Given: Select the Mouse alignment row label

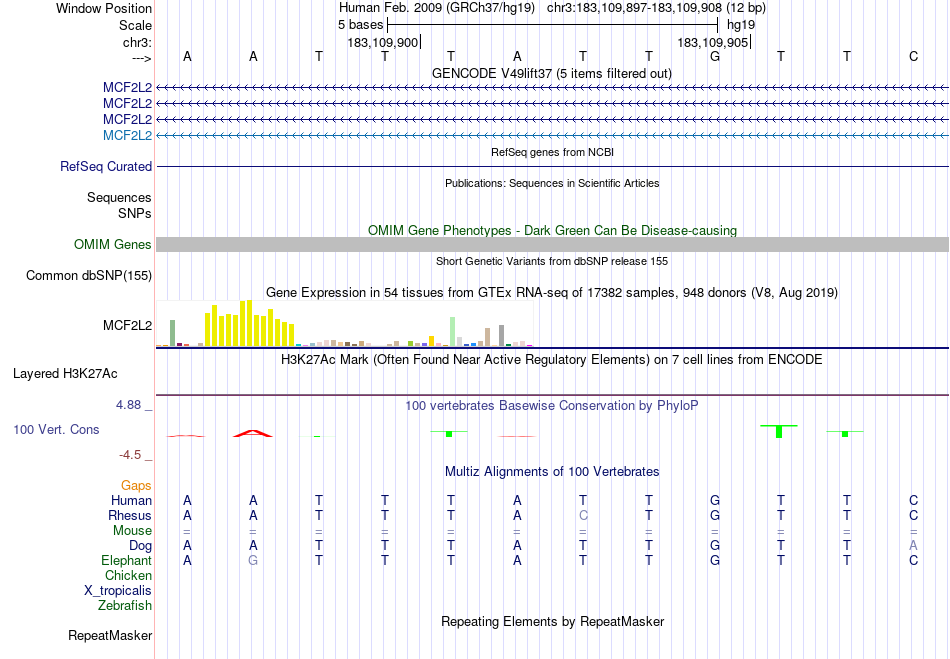Looking at the screenshot, I should 132,531.
